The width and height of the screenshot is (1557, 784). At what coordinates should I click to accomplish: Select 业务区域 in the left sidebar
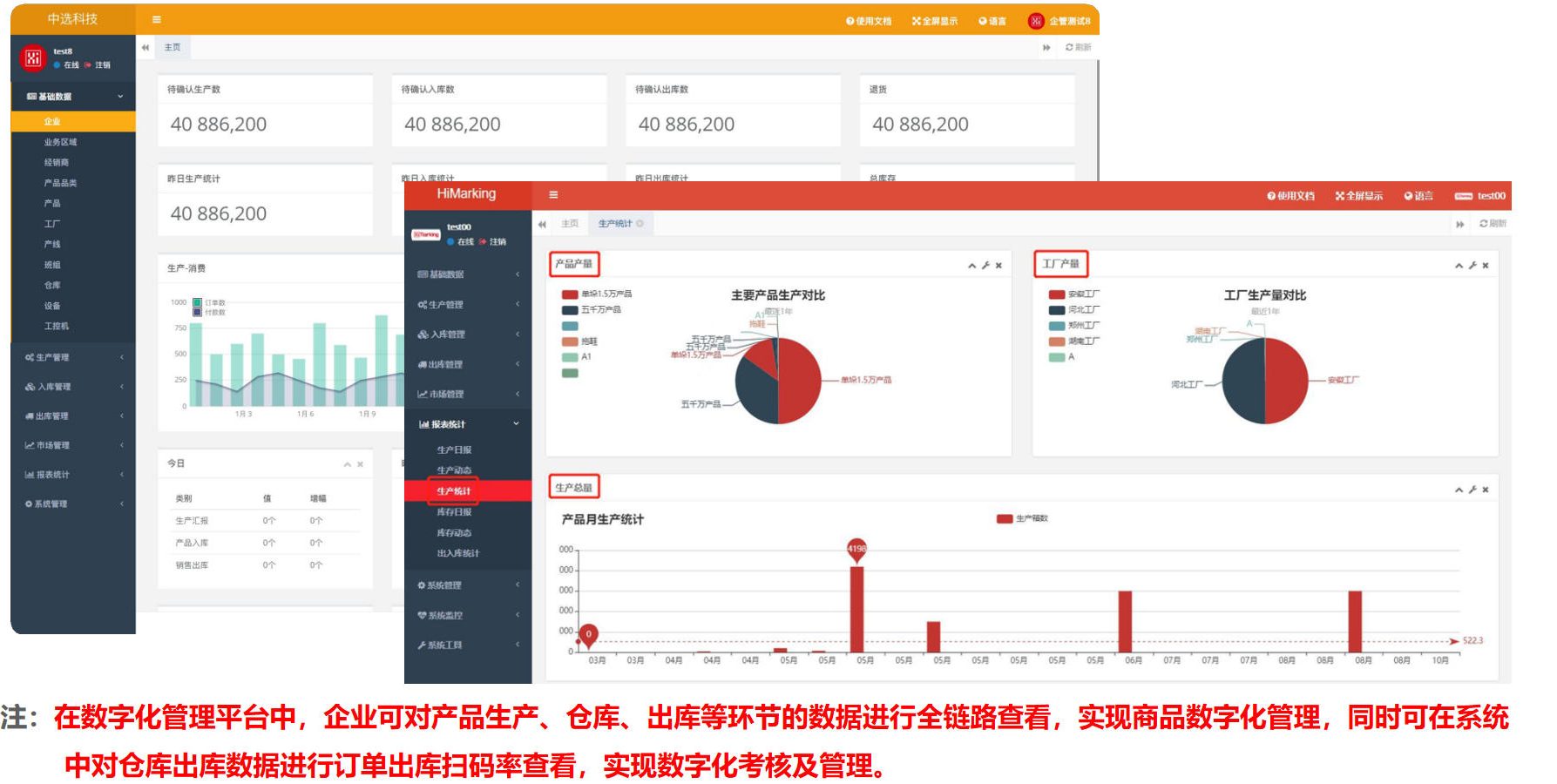[60, 142]
